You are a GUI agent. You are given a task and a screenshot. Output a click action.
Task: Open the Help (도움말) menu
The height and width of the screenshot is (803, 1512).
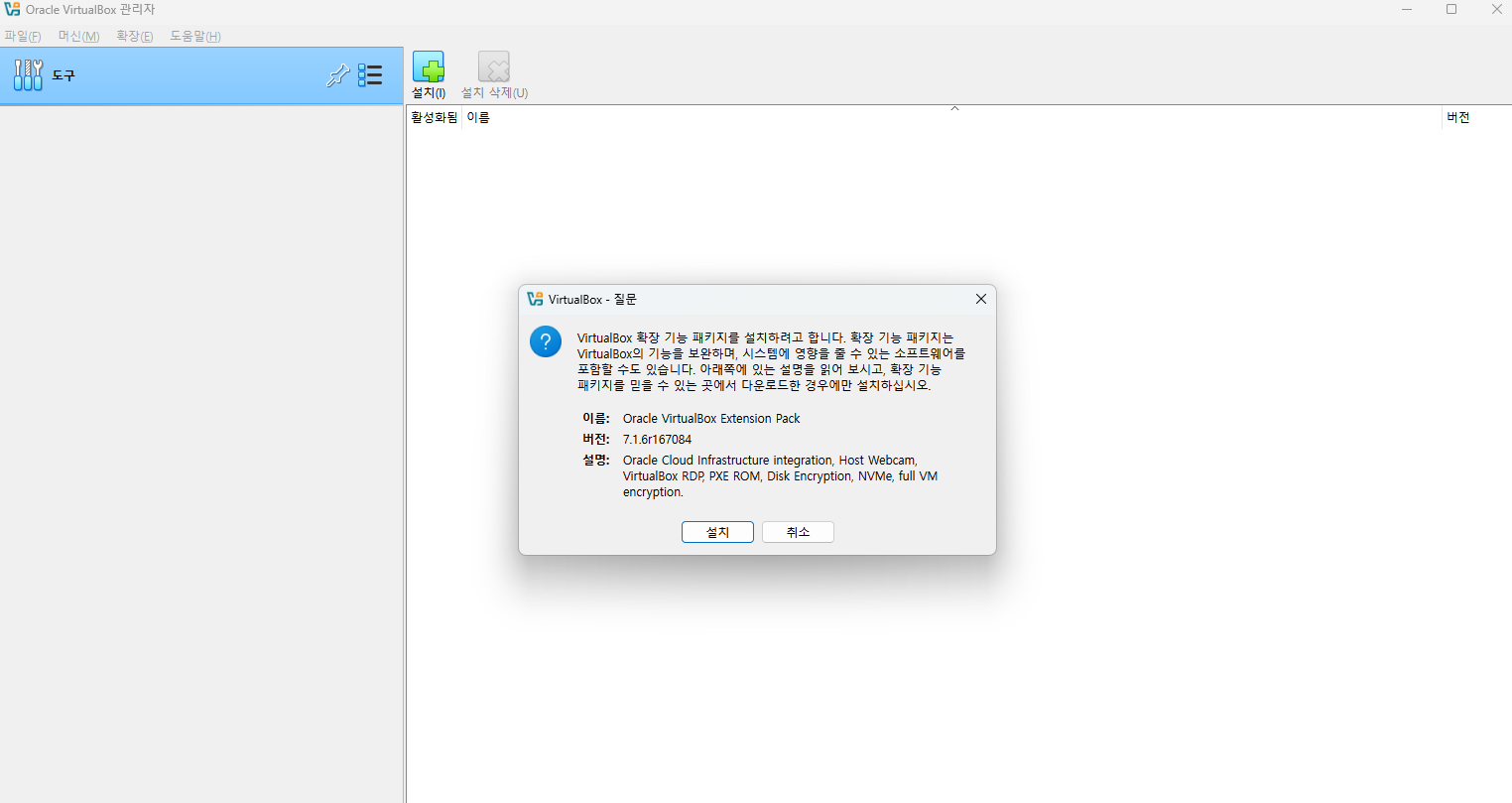point(195,36)
